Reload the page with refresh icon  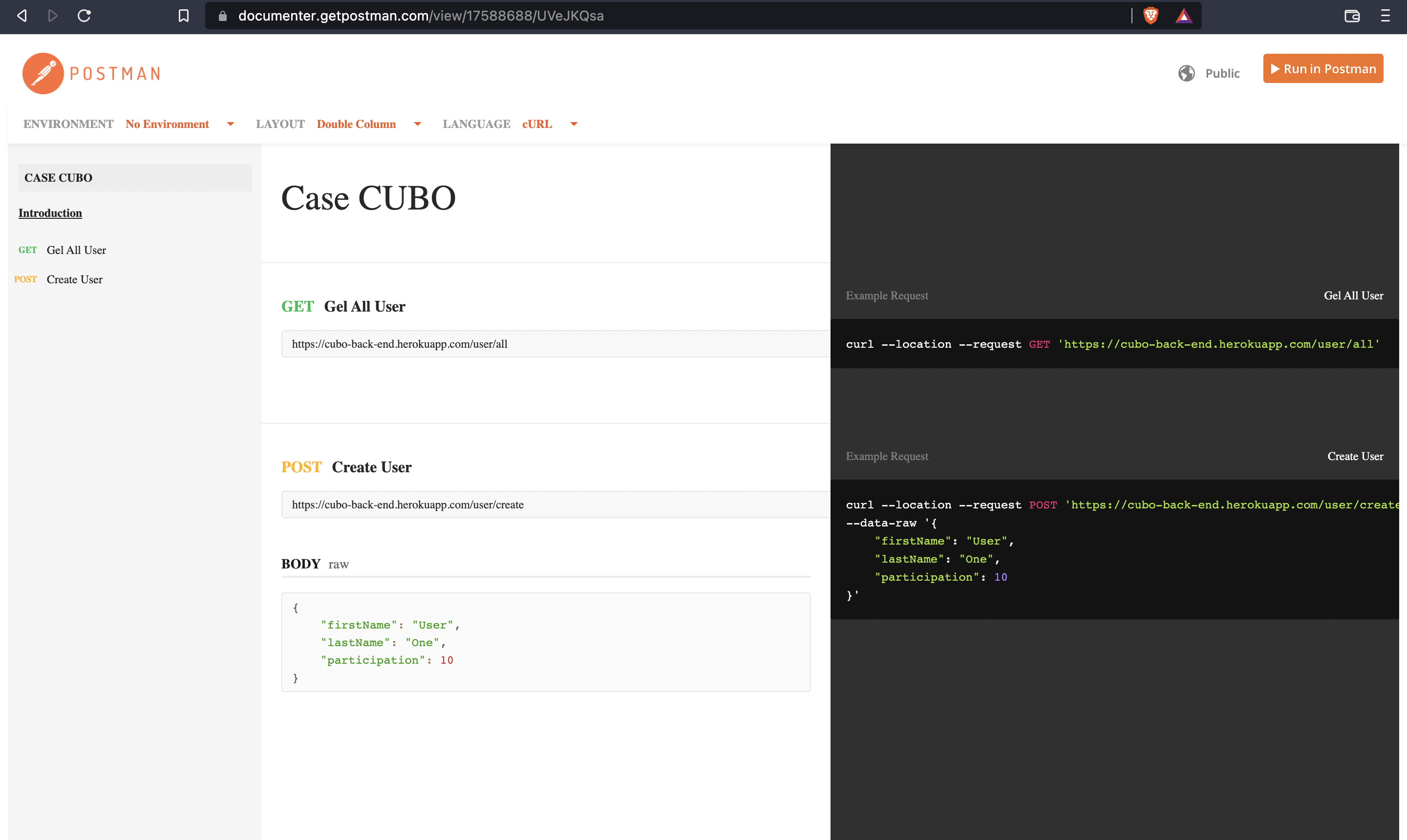(85, 16)
